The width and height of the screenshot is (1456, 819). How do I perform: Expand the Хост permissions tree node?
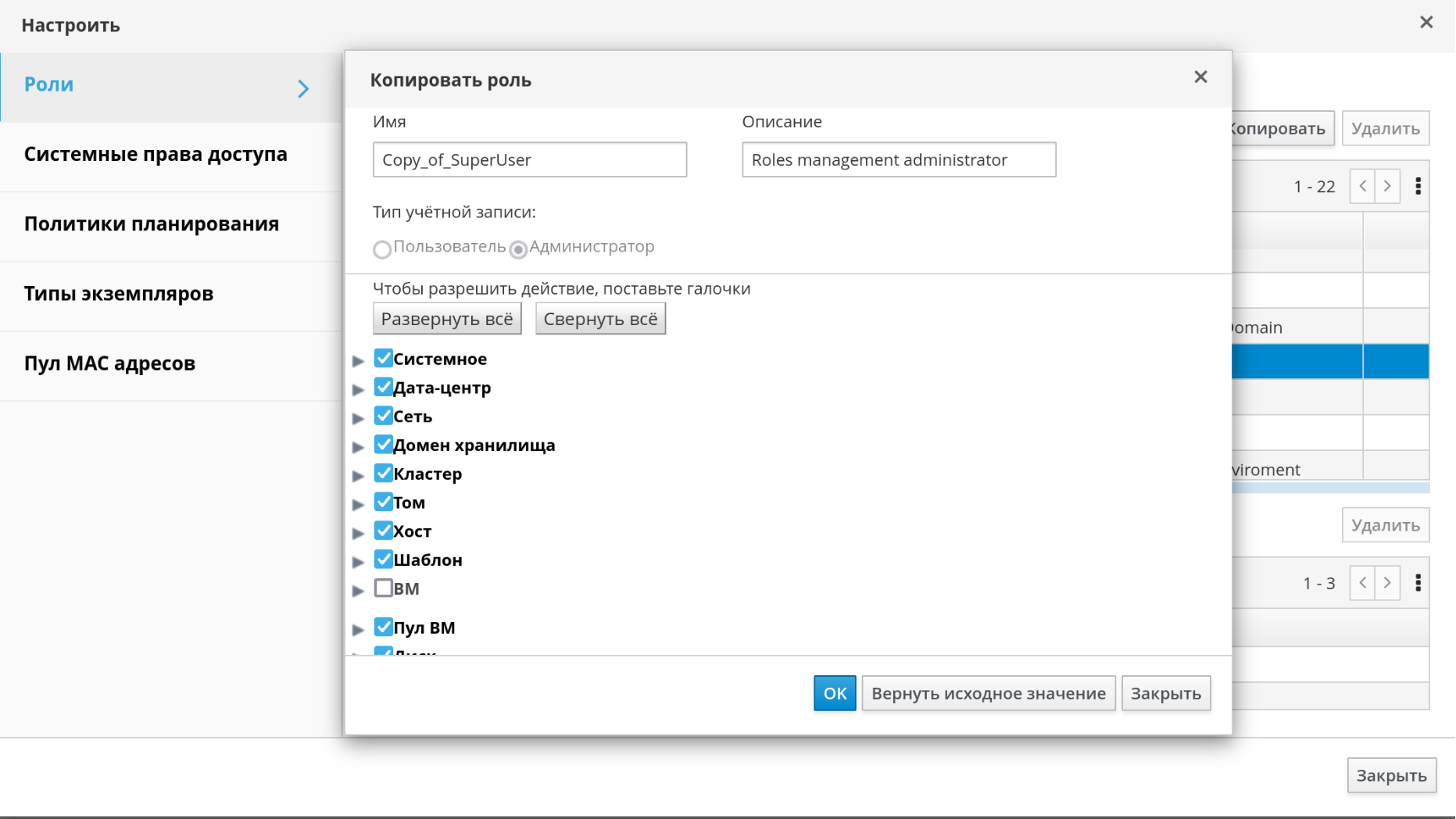pos(358,533)
